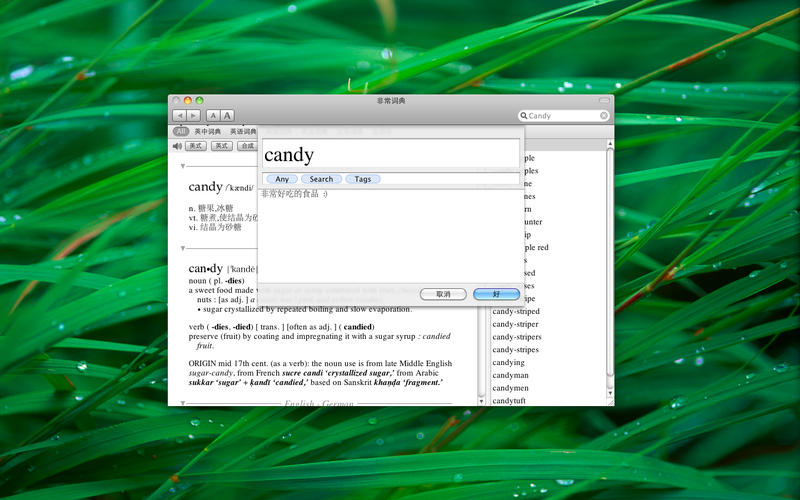The image size is (800, 500).
Task: Select the Any token in the sheet
Action: (x=282, y=179)
